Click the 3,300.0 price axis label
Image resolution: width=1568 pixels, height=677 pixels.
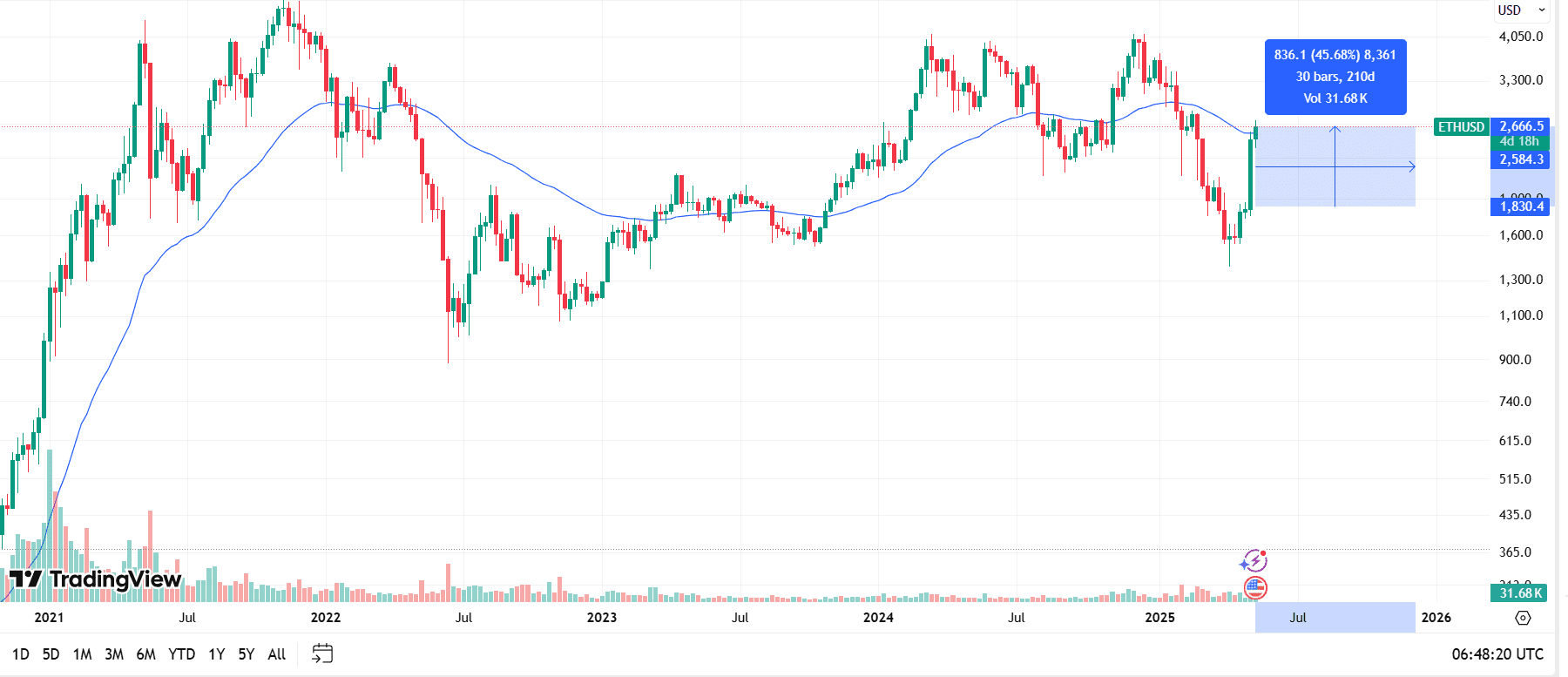(x=1521, y=80)
